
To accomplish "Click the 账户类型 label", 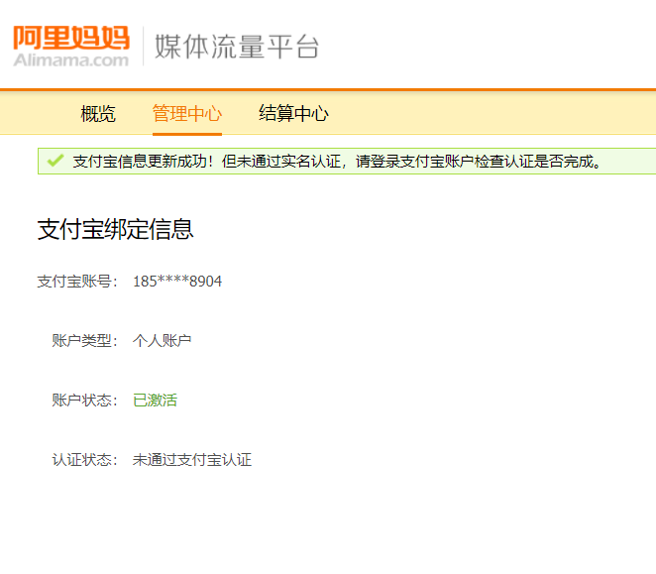I will (x=85, y=341).
